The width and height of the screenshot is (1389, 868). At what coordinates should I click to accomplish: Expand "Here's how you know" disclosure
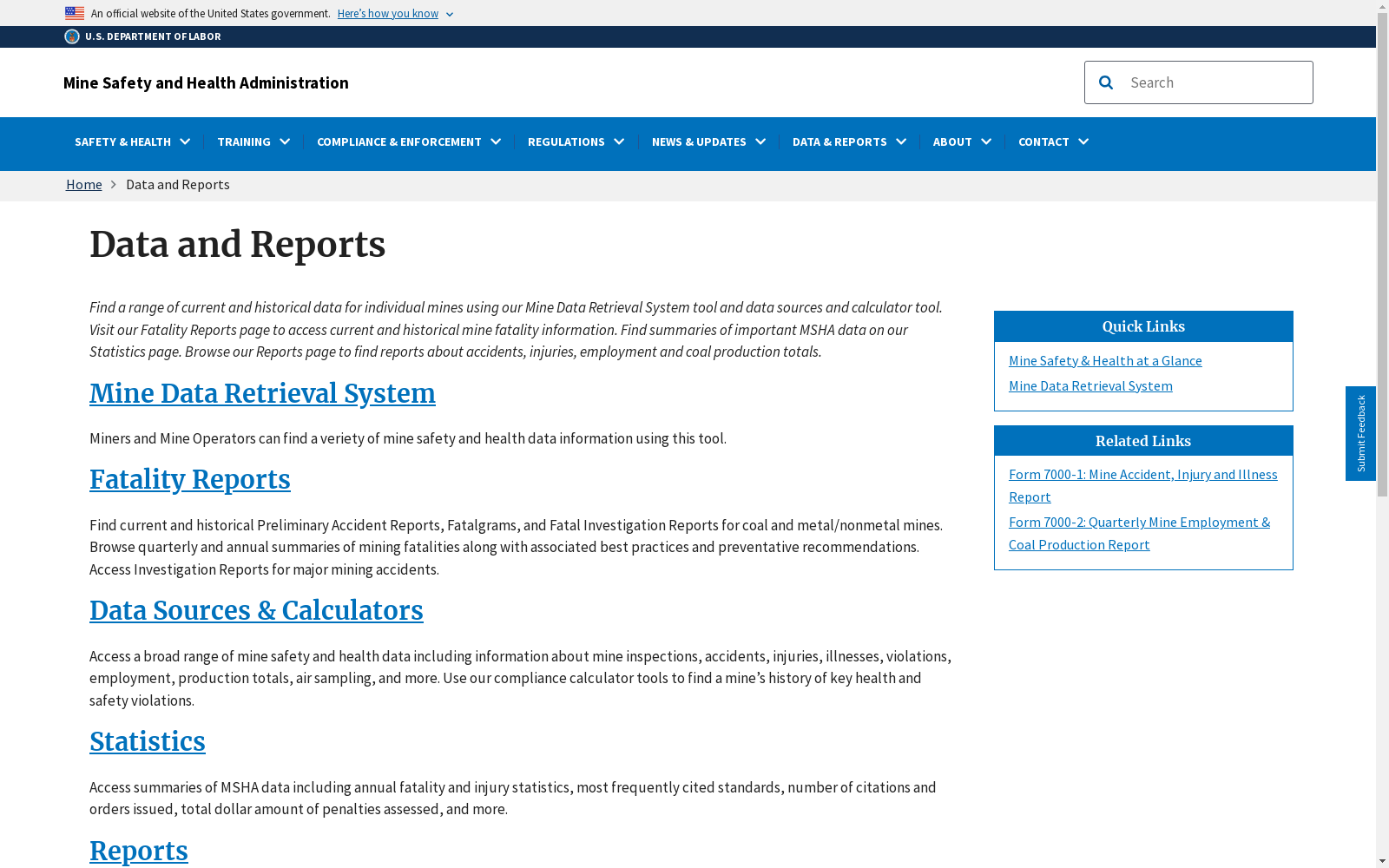click(x=395, y=14)
